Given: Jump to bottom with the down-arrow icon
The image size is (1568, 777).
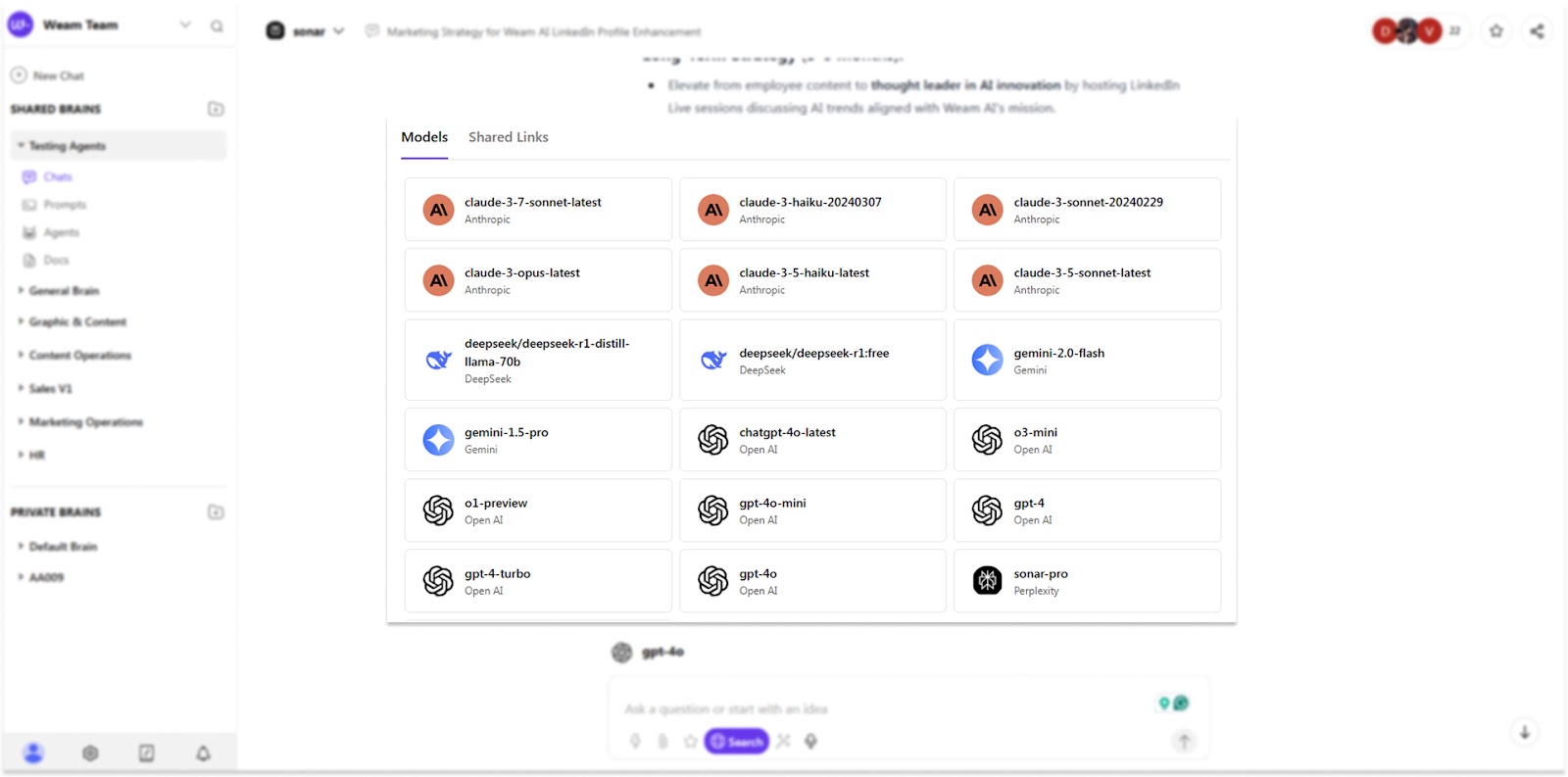Looking at the screenshot, I should (1525, 732).
